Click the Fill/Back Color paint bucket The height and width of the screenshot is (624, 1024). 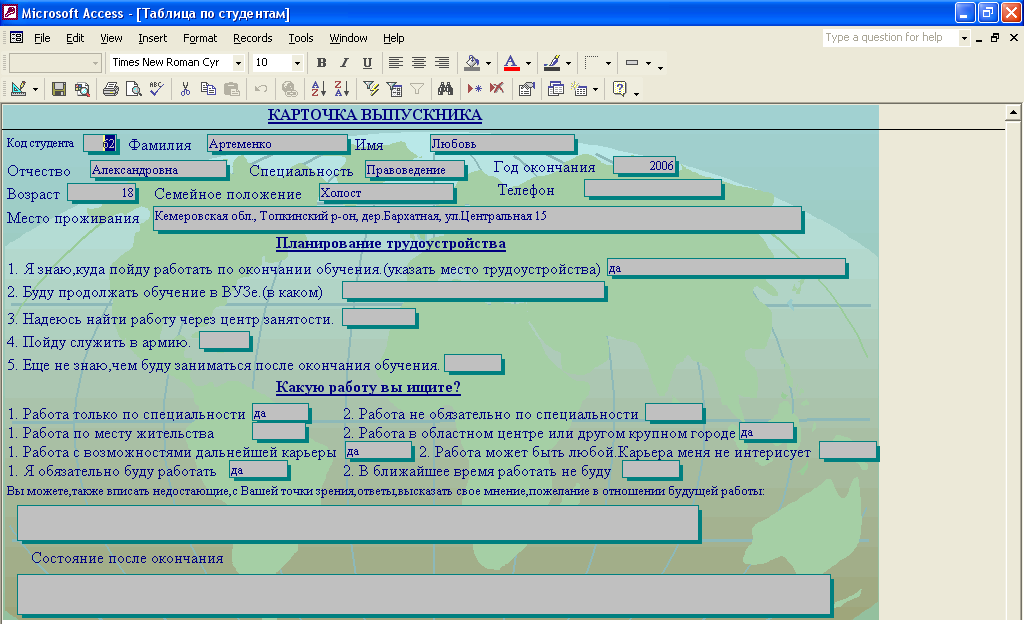click(472, 63)
